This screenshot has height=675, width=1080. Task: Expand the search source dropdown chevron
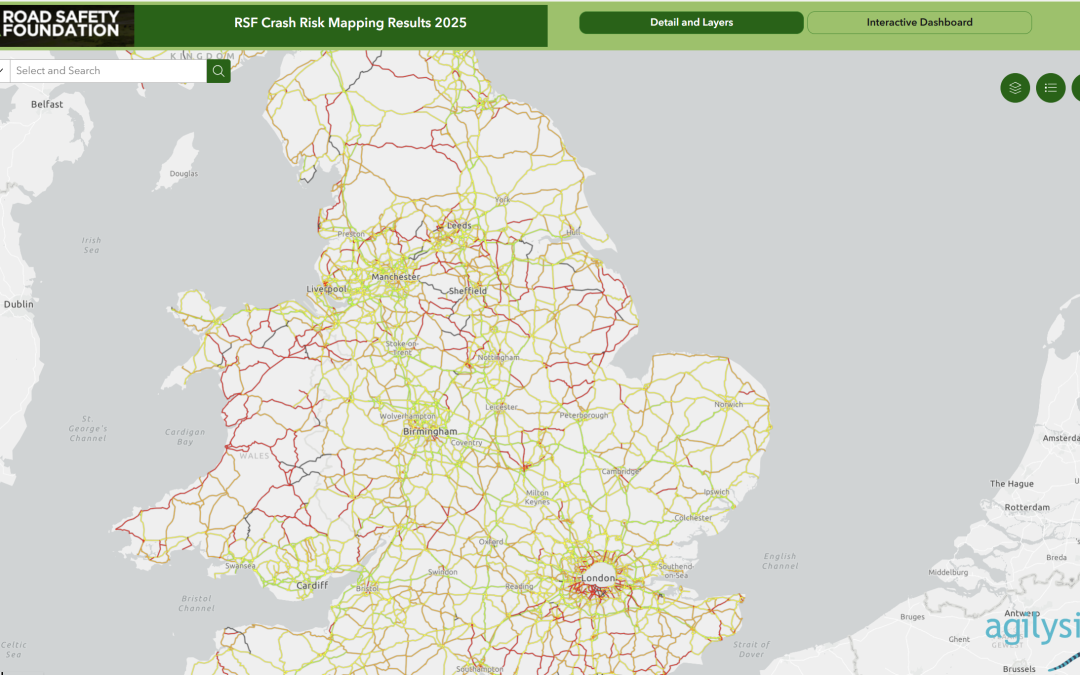(4, 71)
